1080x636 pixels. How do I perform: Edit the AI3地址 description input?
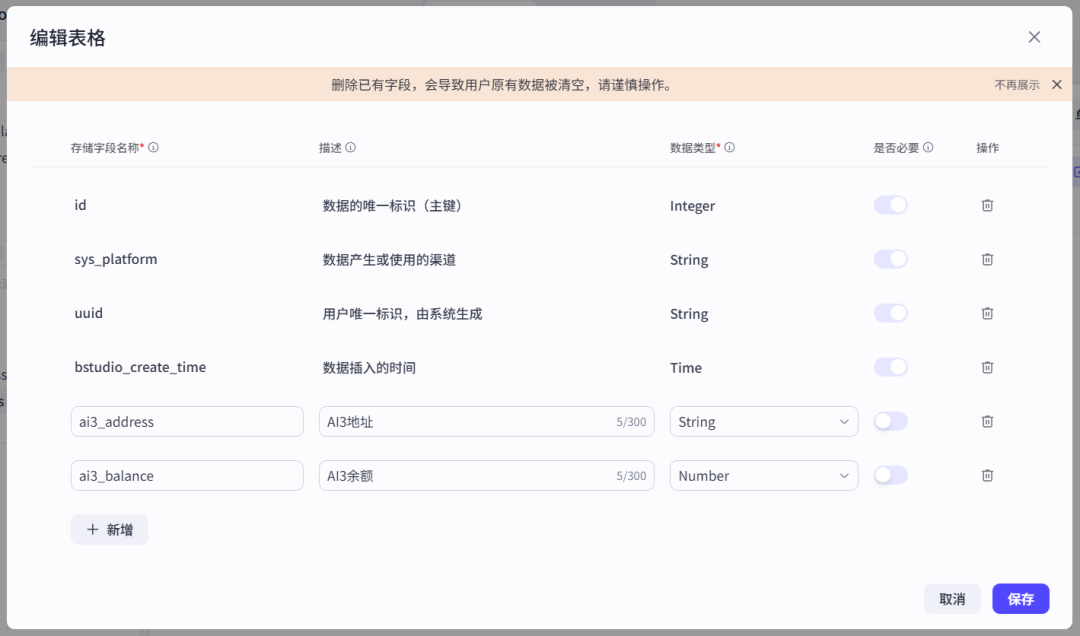486,422
